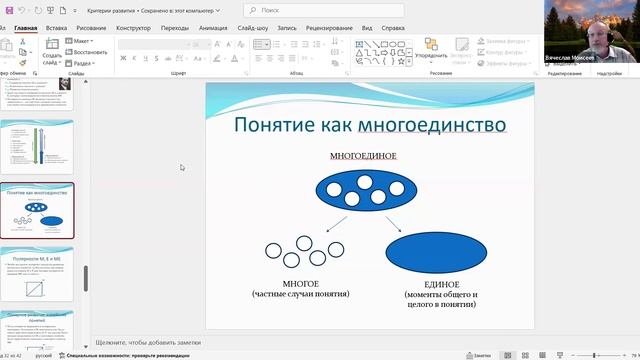Open the Слайд-шоу ribbon tab

[253, 28]
